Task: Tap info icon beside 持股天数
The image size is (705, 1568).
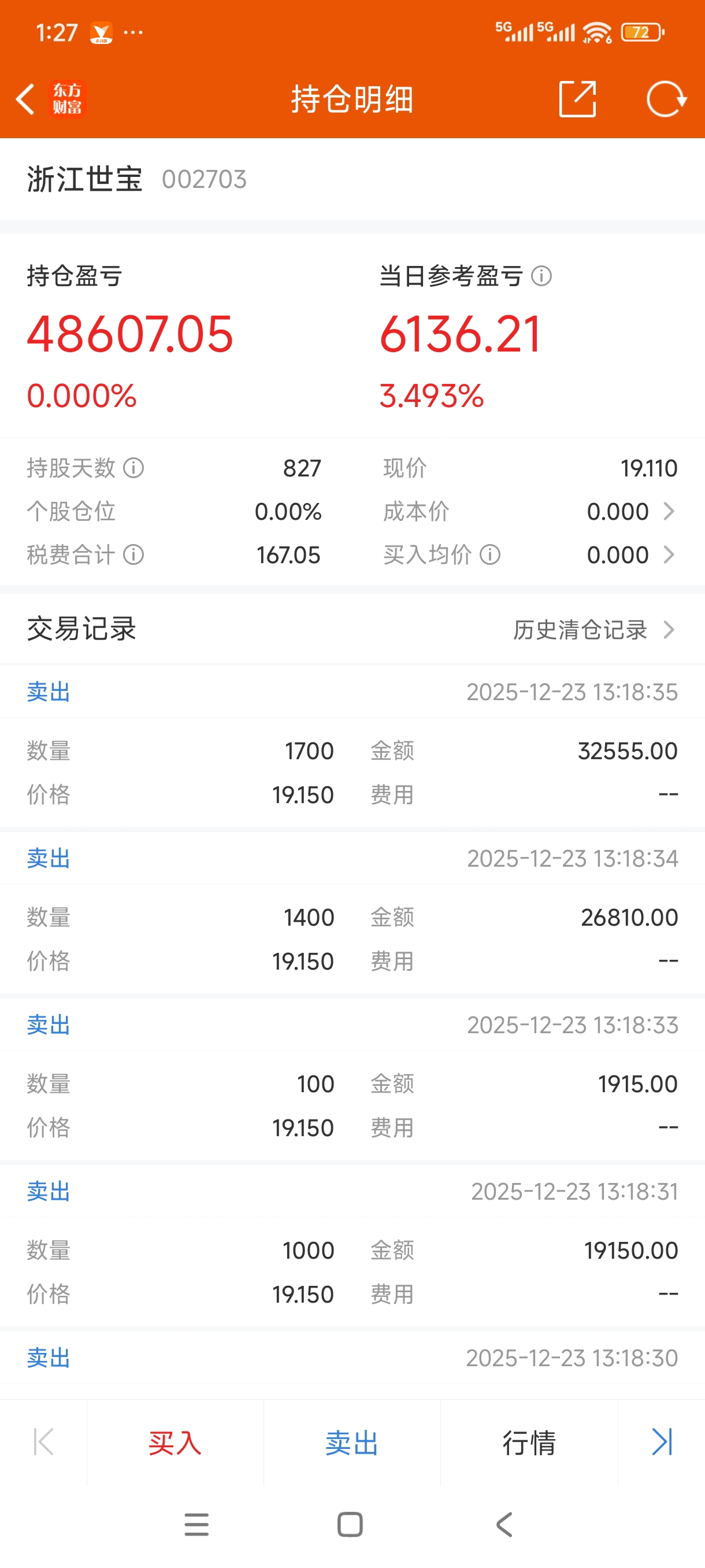Action: (134, 468)
